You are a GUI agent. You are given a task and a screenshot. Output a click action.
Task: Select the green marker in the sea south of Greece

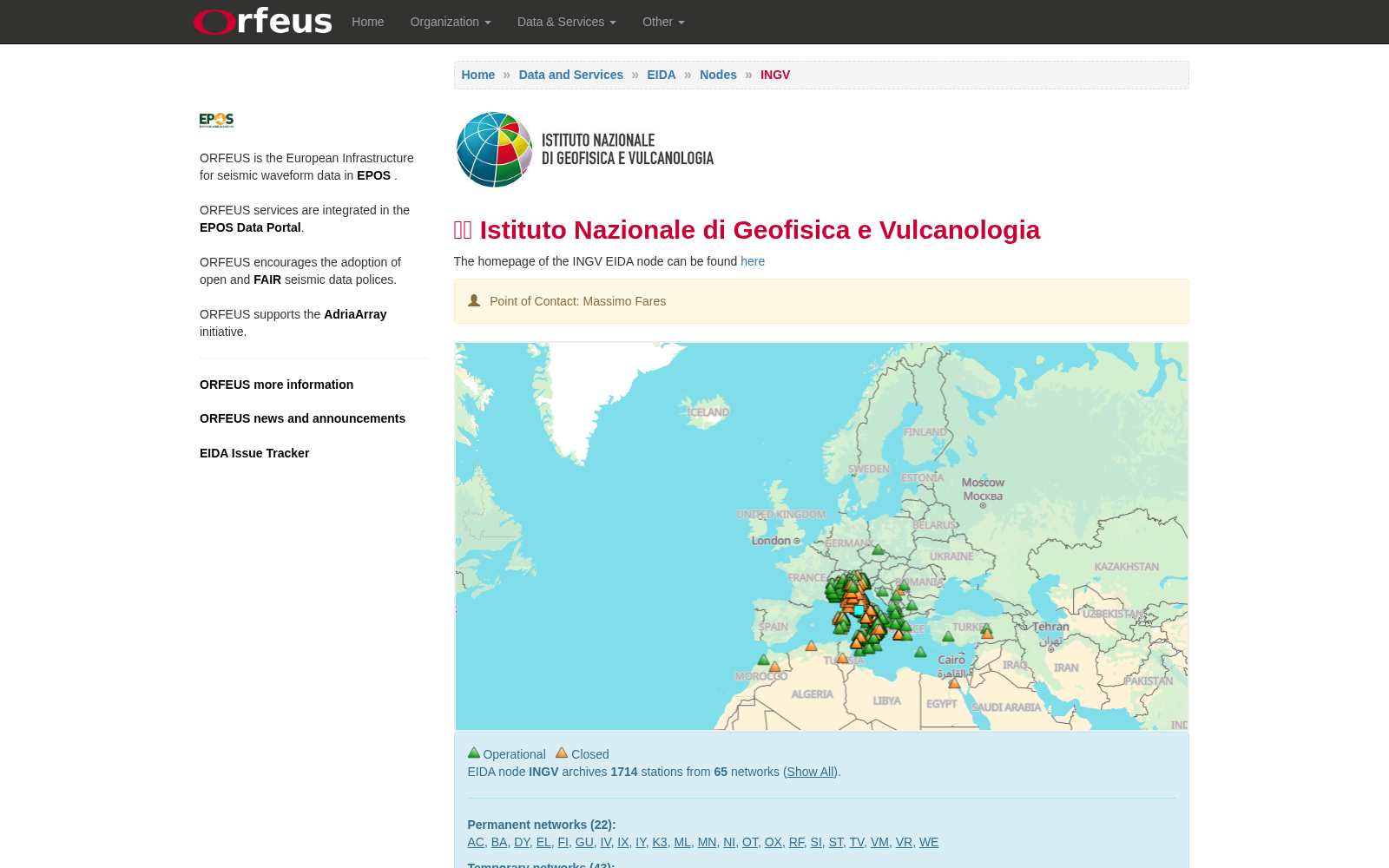pyautogui.click(x=920, y=652)
